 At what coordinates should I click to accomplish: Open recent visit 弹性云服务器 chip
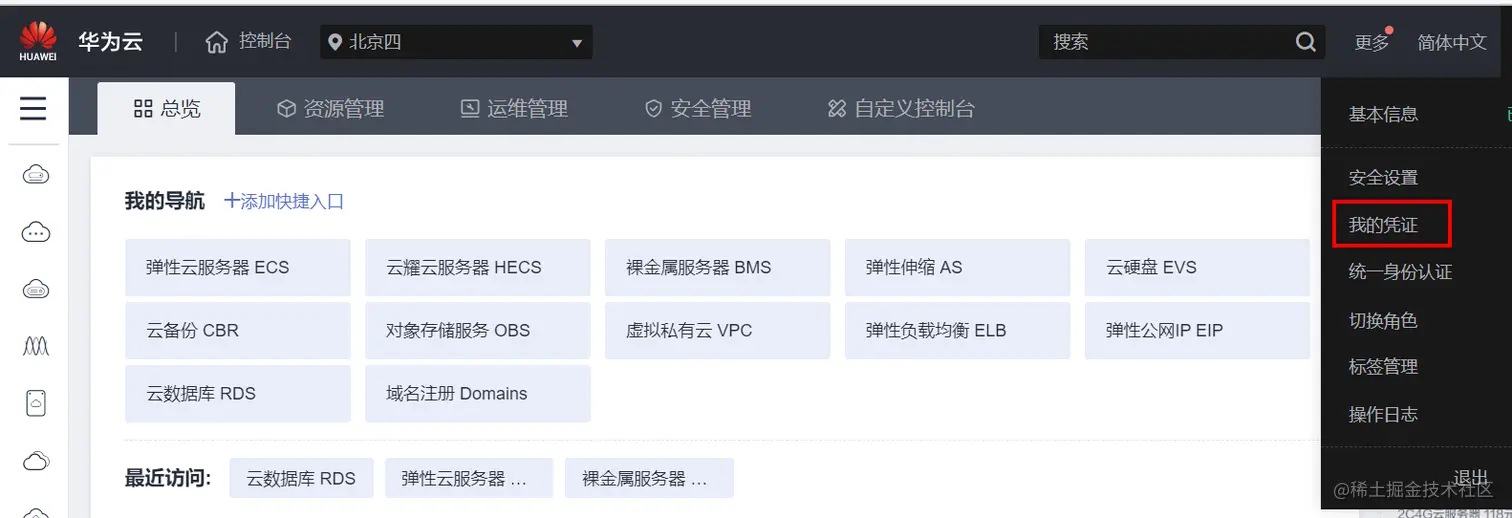(469, 478)
